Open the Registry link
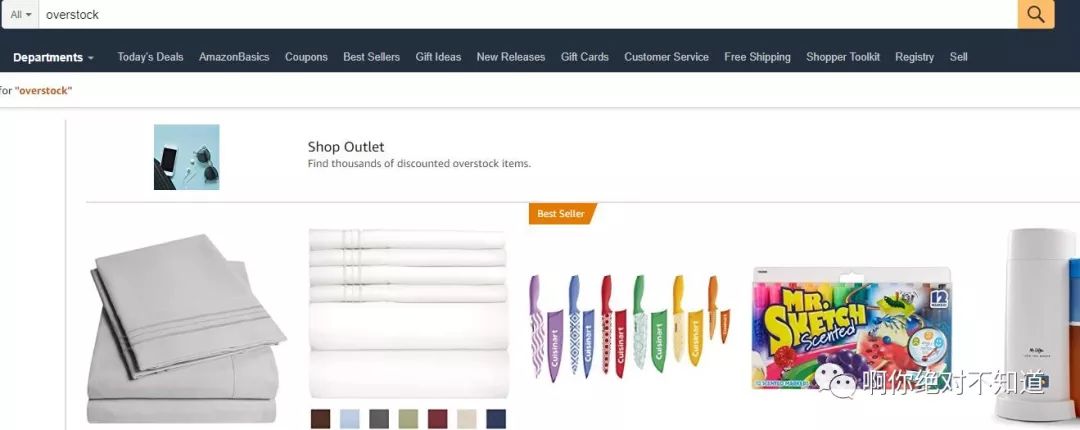This screenshot has width=1080, height=430. coord(914,57)
